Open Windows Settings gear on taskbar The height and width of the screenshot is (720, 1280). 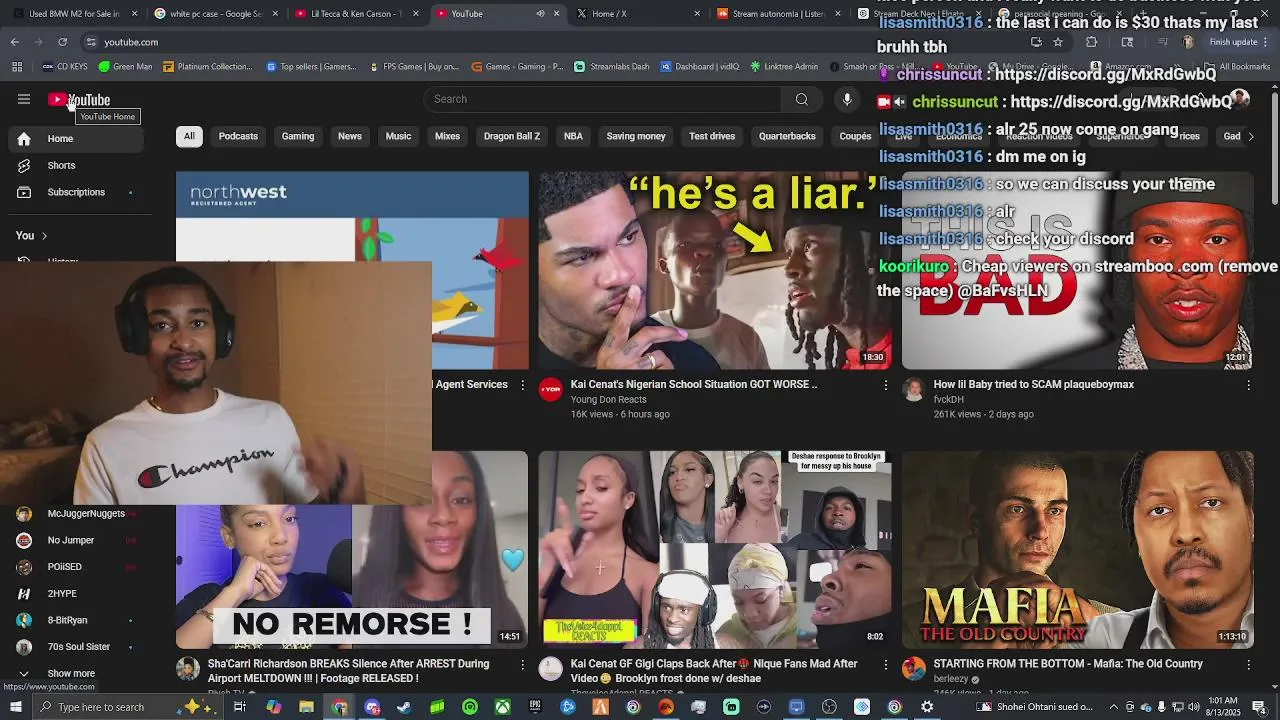(x=927, y=707)
